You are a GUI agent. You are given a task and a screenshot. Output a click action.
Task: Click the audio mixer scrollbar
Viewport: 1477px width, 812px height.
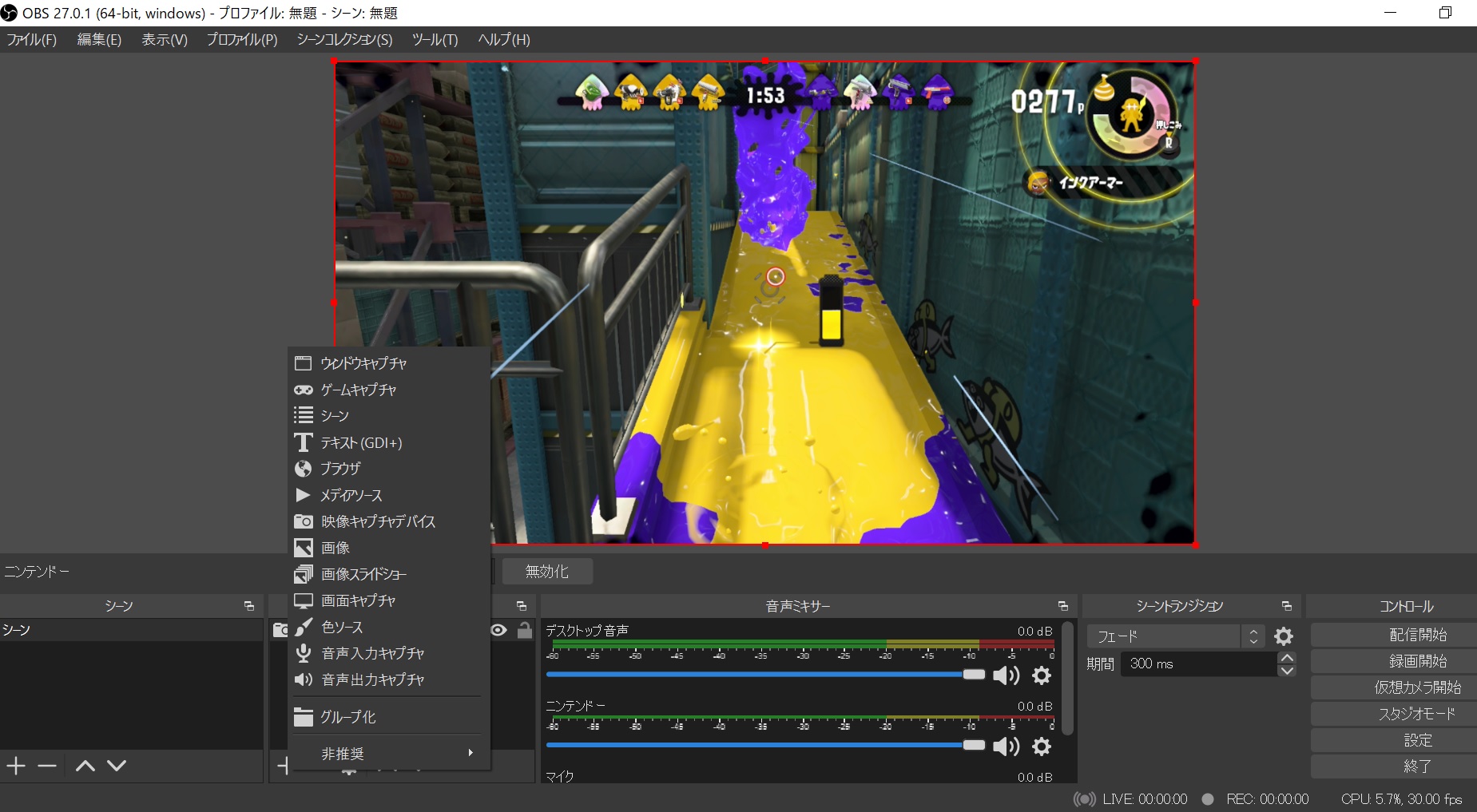1068,678
